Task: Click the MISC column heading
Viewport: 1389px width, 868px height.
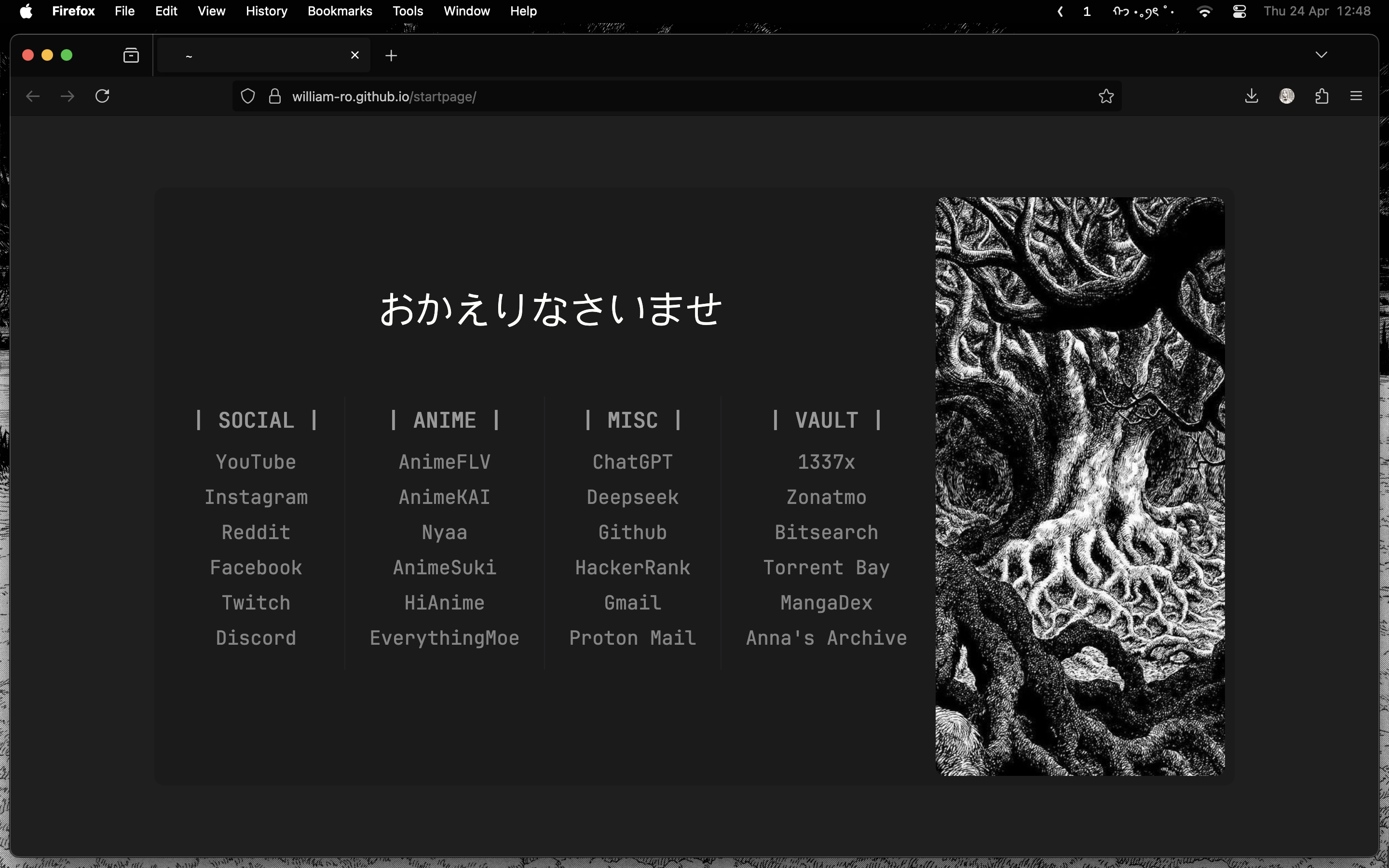Action: click(x=632, y=420)
